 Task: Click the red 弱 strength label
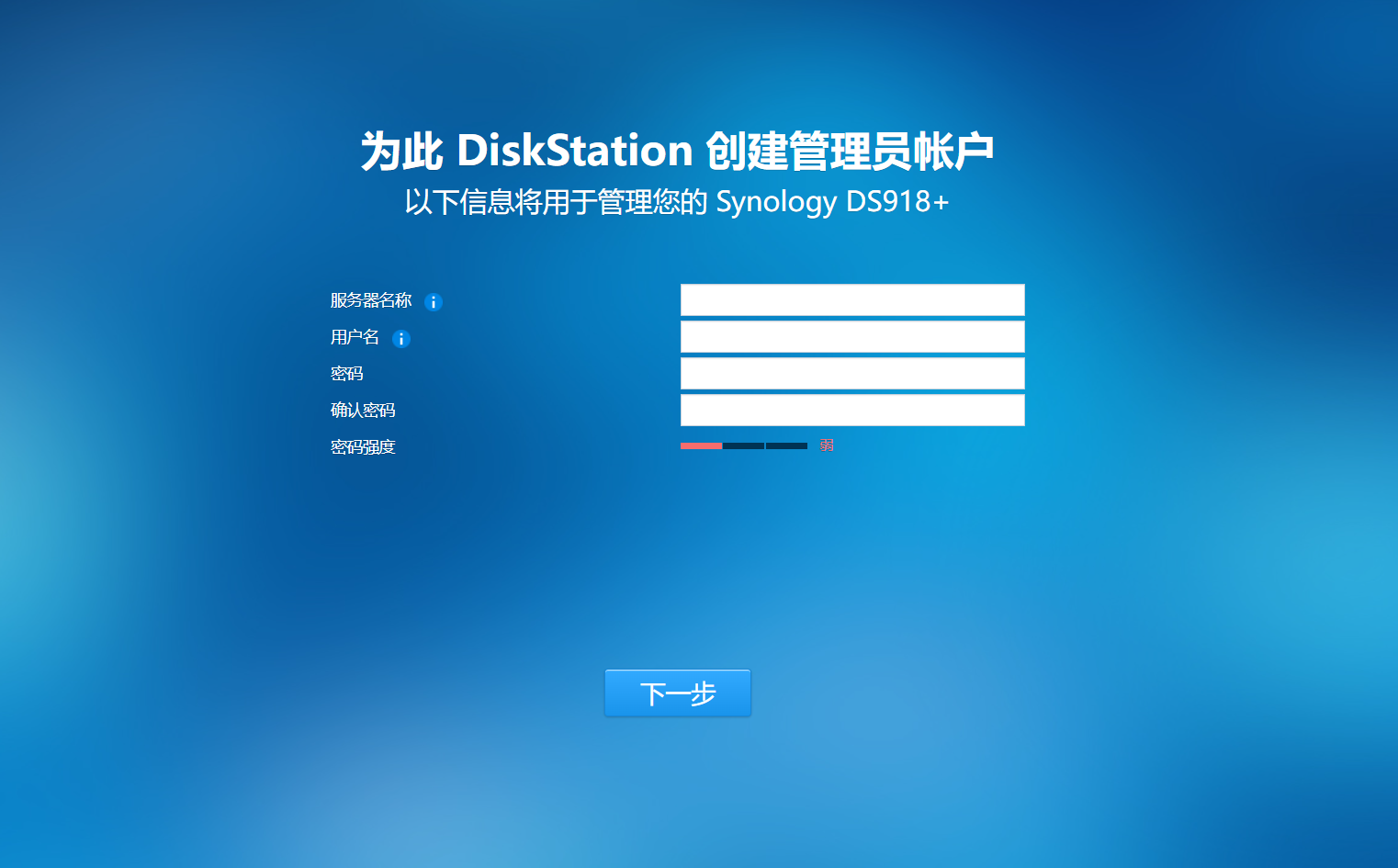click(x=825, y=445)
